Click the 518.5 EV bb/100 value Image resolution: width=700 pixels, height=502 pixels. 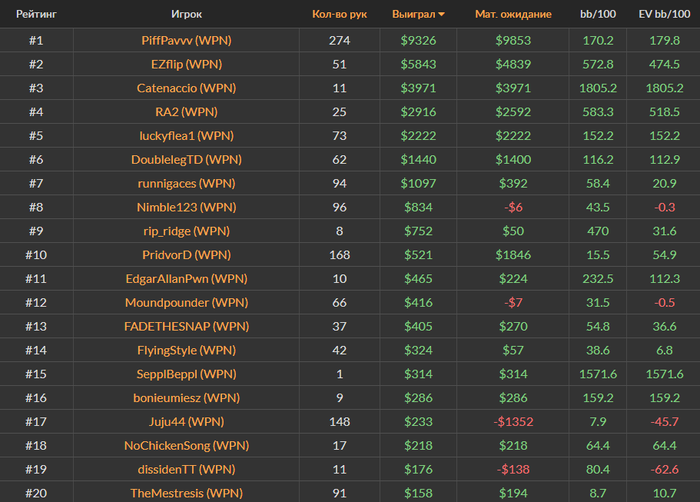pyautogui.click(x=664, y=112)
